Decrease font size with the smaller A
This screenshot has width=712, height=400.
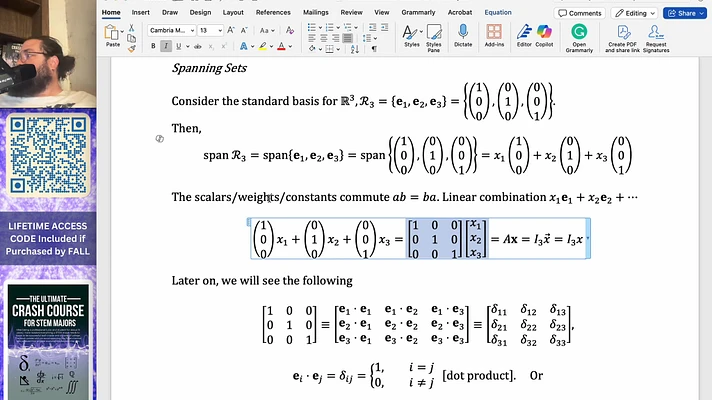click(244, 30)
